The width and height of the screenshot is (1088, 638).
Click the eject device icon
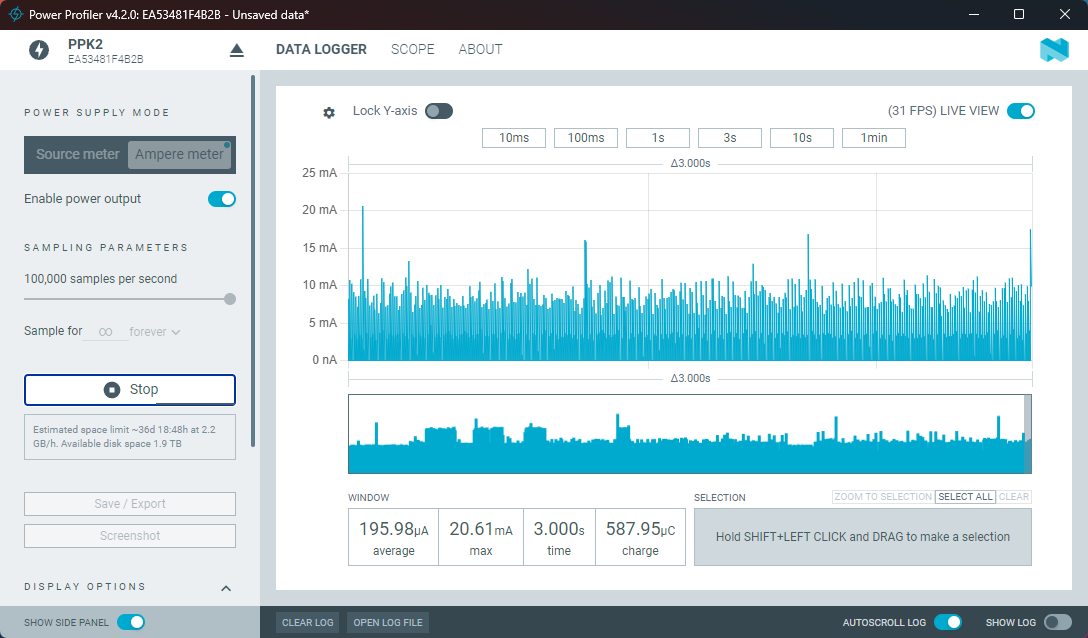[237, 50]
